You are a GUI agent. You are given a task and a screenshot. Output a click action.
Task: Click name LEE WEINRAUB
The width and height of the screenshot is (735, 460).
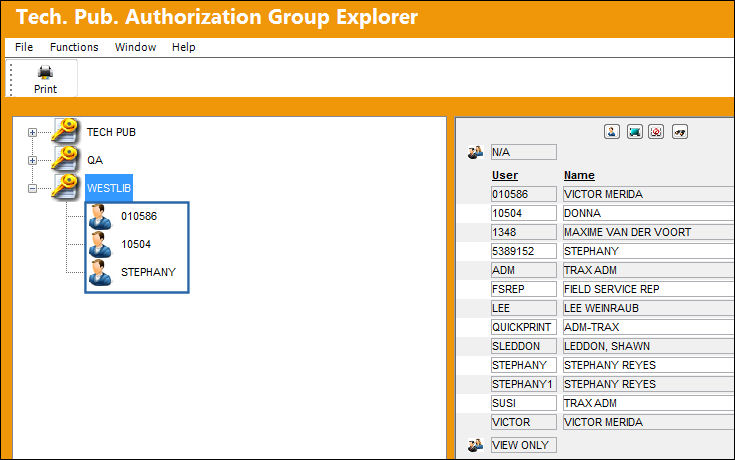[649, 308]
